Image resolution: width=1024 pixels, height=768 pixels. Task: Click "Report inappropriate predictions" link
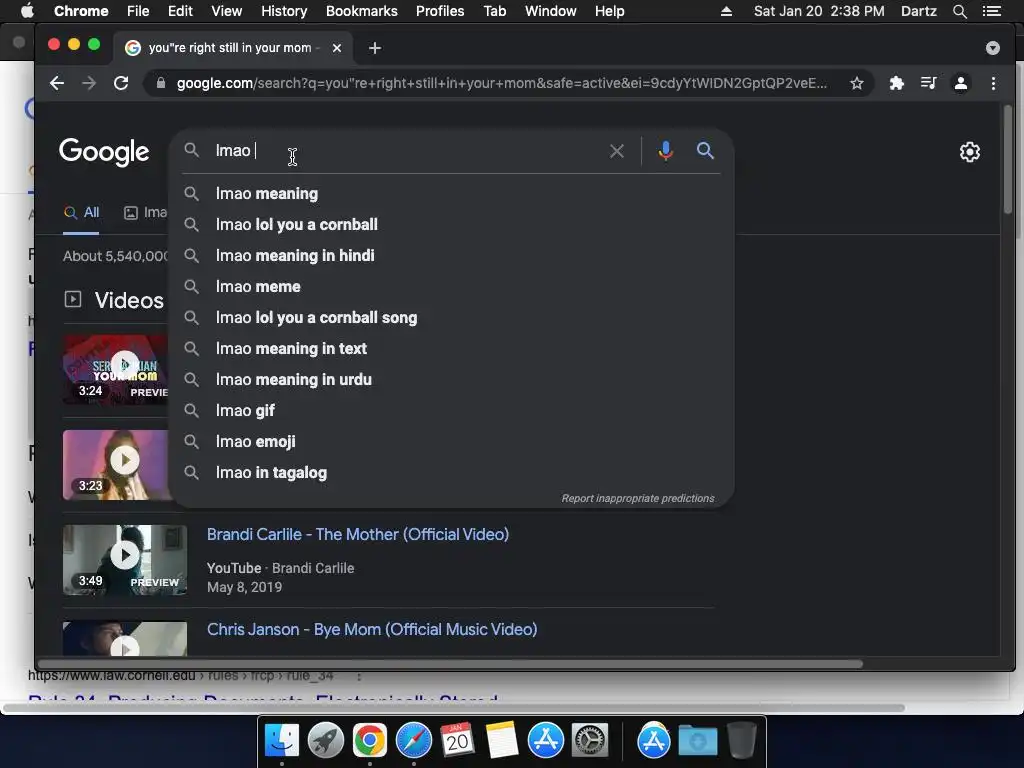click(x=638, y=498)
